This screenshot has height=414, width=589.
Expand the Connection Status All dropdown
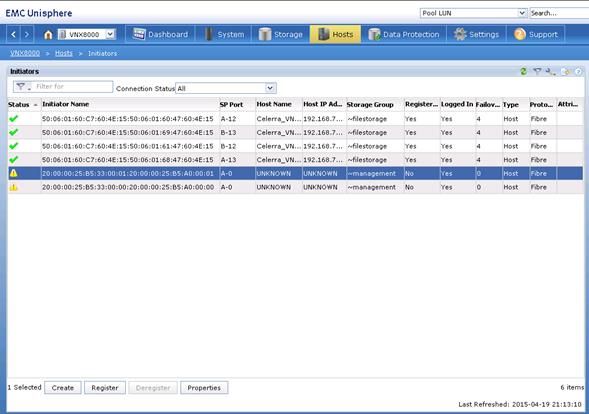(x=270, y=88)
